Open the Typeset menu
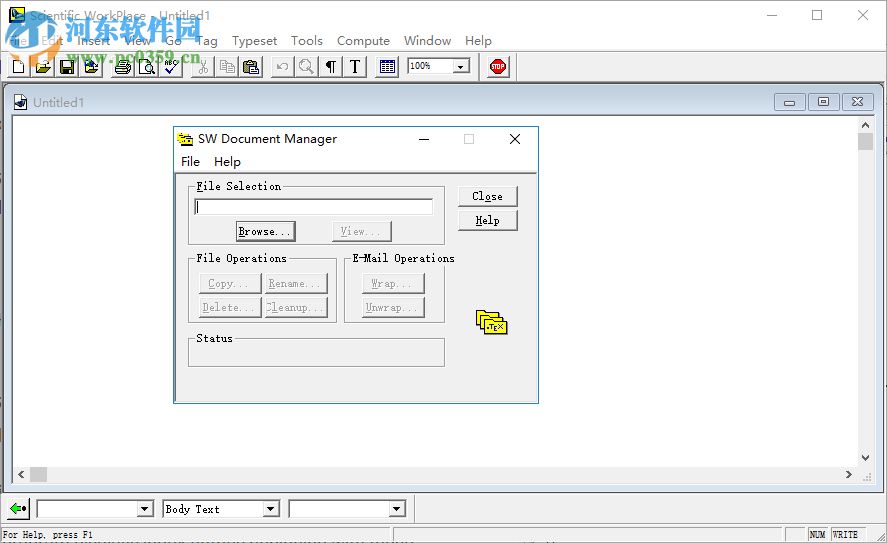The width and height of the screenshot is (887, 543). point(254,41)
